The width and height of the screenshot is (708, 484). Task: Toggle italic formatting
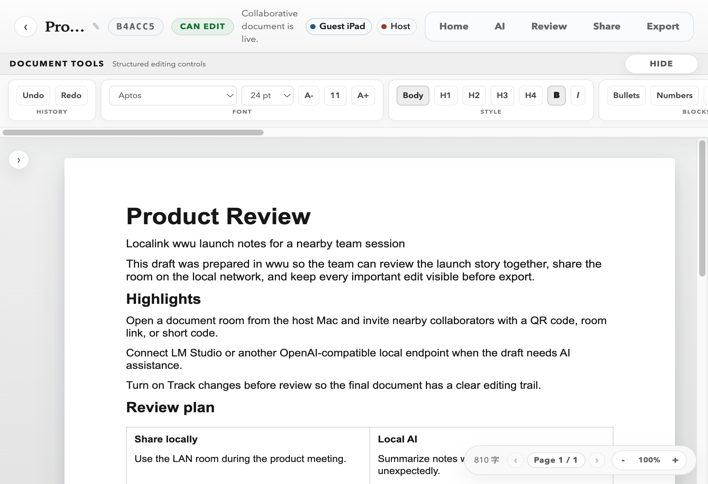pyautogui.click(x=578, y=95)
